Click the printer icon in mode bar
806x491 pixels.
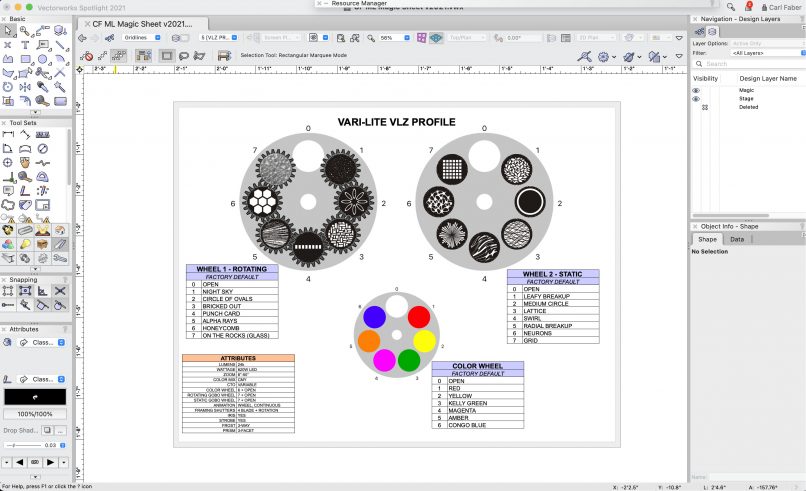pos(225,55)
